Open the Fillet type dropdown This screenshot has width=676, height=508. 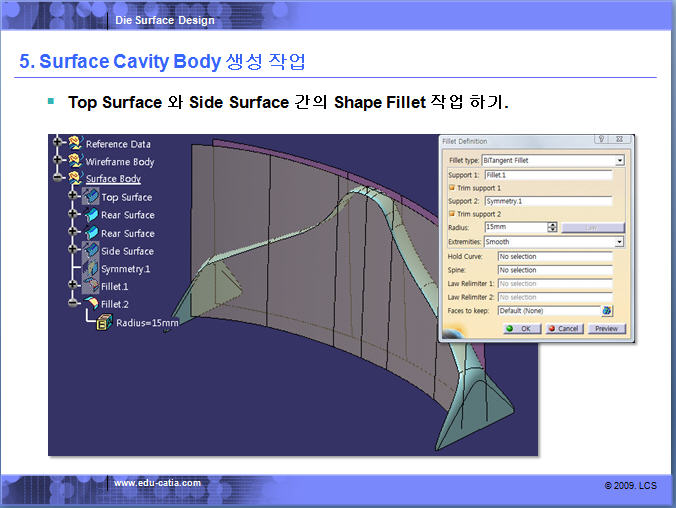pos(620,160)
